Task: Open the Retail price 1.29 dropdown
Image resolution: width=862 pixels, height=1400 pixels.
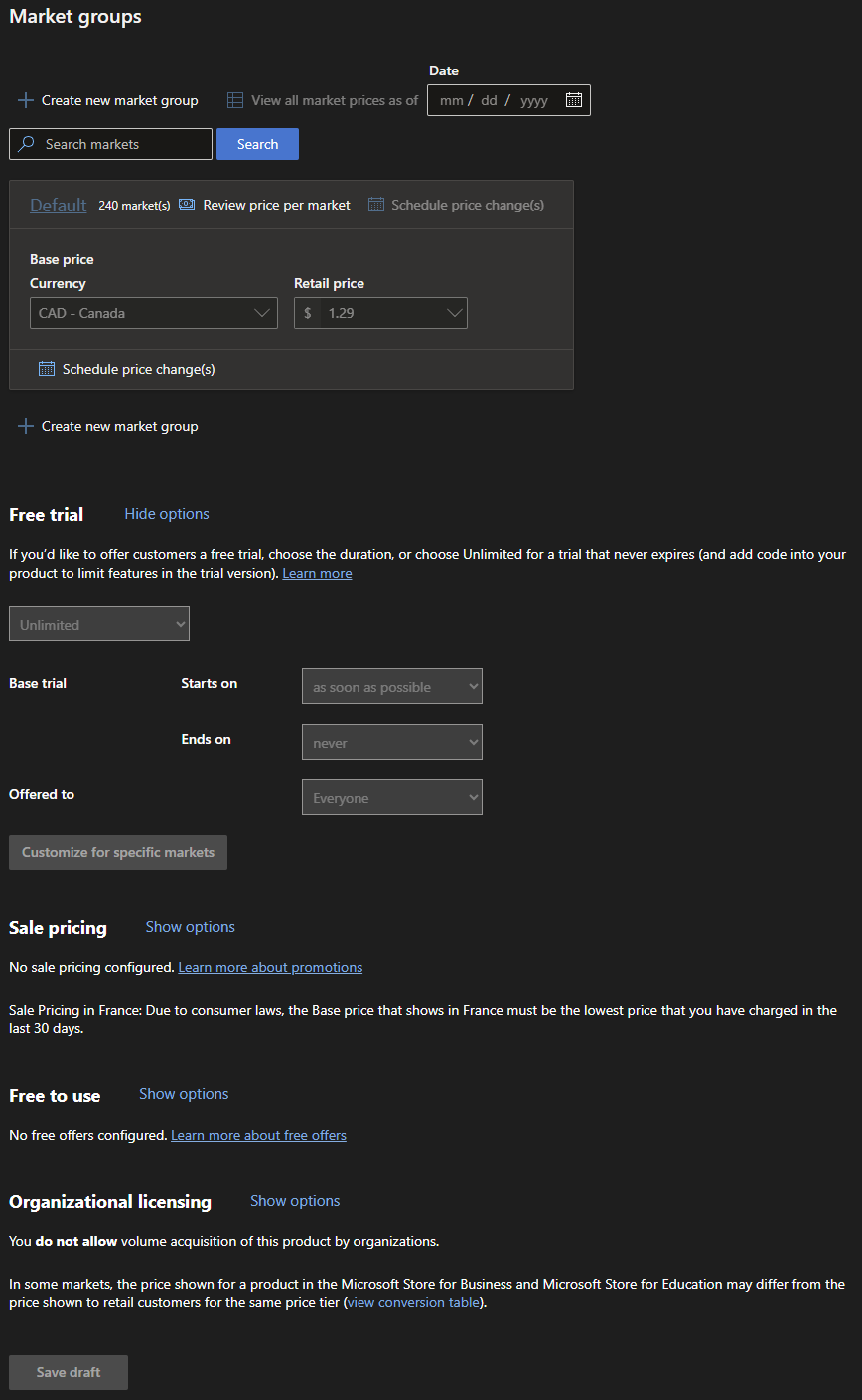Action: (x=380, y=313)
